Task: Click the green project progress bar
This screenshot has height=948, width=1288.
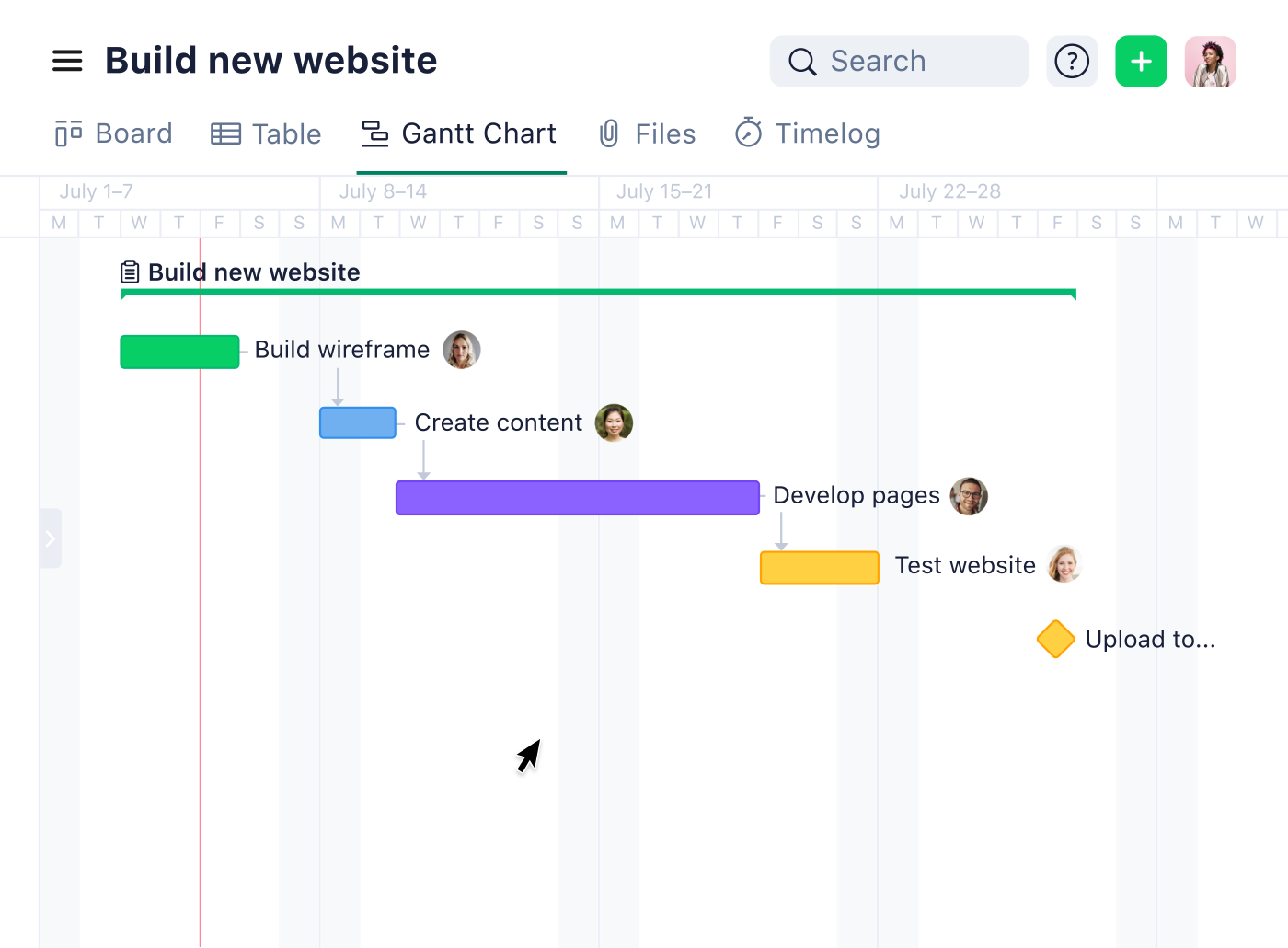Action: (598, 291)
